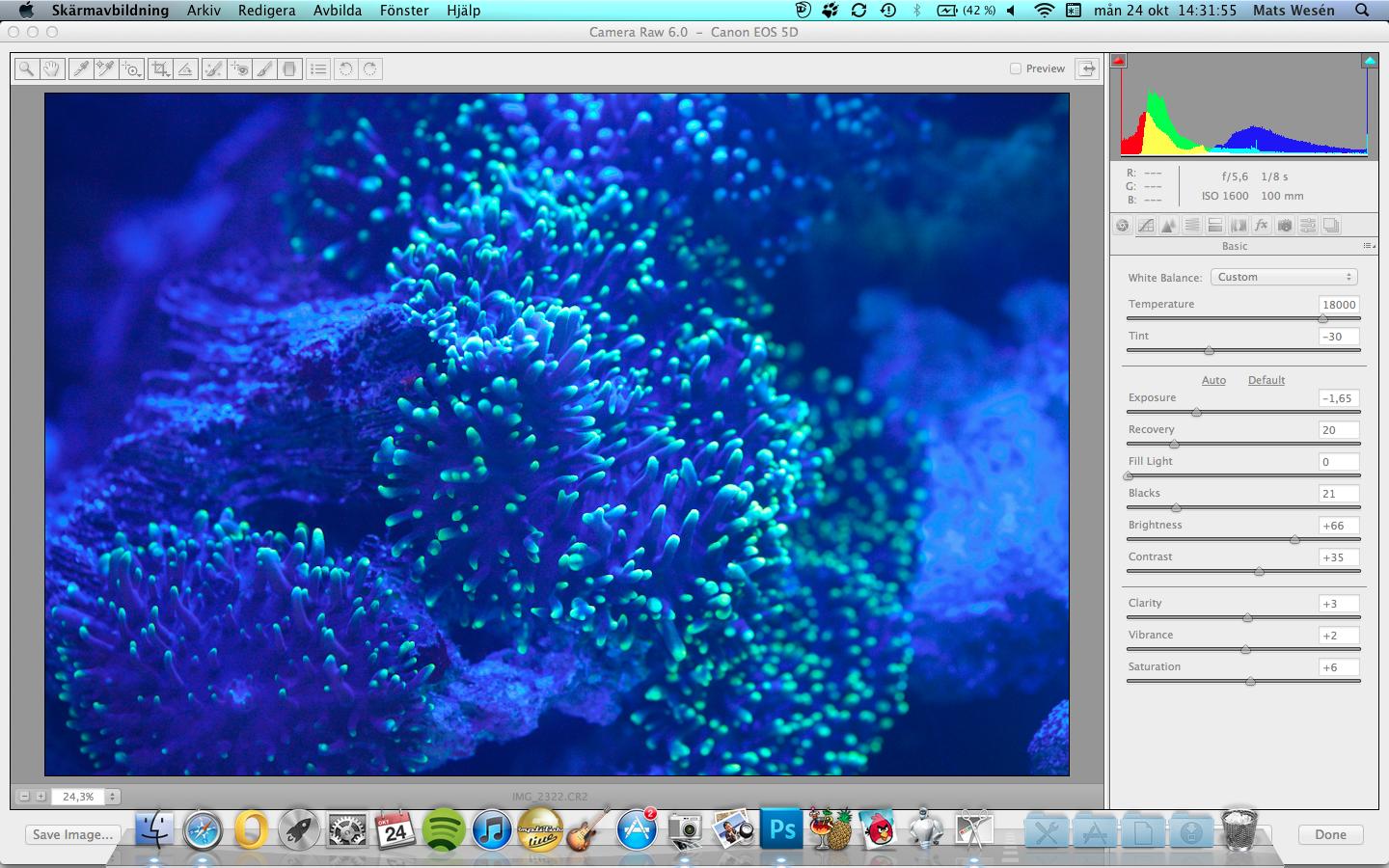1389x868 pixels.
Task: Enable the Preview checkbox
Action: click(1016, 68)
